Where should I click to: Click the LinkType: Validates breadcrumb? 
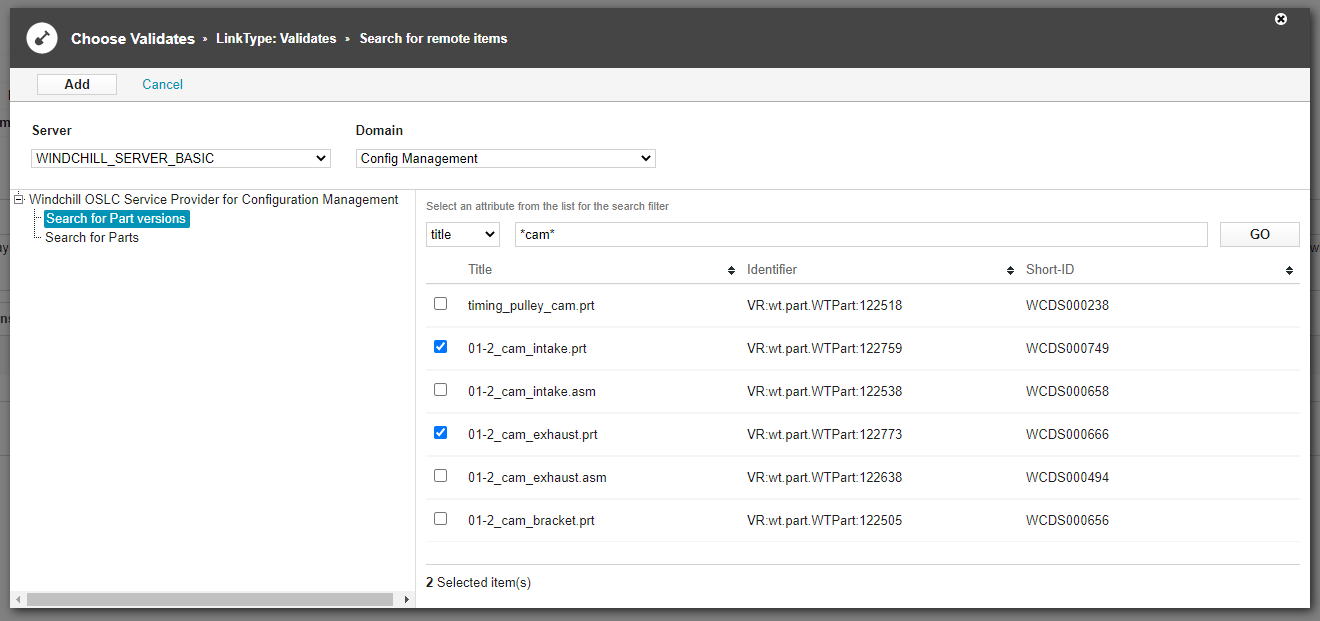[x=276, y=38]
